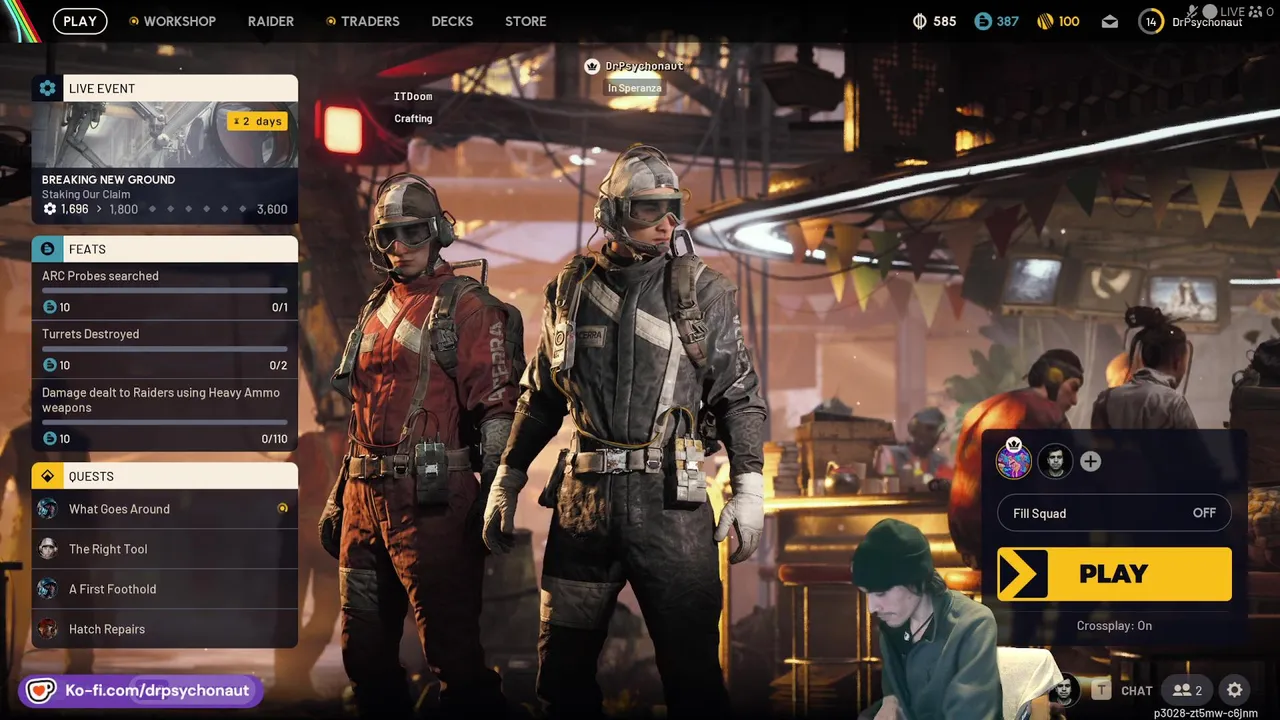Click A First Foothold quest giver portrait
Viewport: 1280px width, 720px height.
pyautogui.click(x=48, y=589)
